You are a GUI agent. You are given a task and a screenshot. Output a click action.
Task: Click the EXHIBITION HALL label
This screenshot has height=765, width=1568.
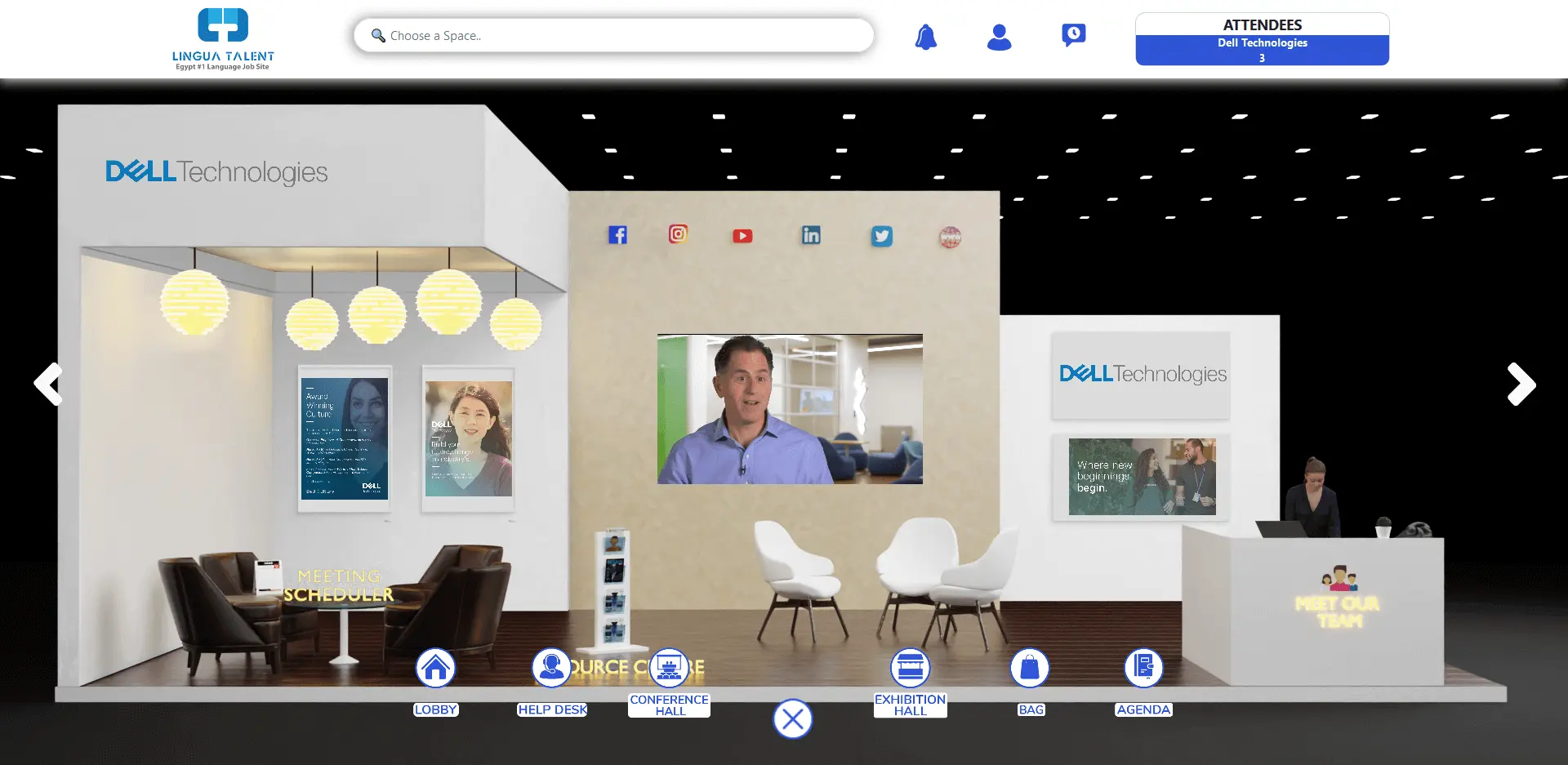910,705
